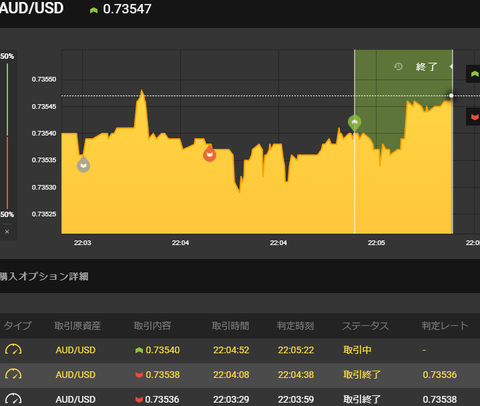Sort by 取引時間 column header

point(231,326)
